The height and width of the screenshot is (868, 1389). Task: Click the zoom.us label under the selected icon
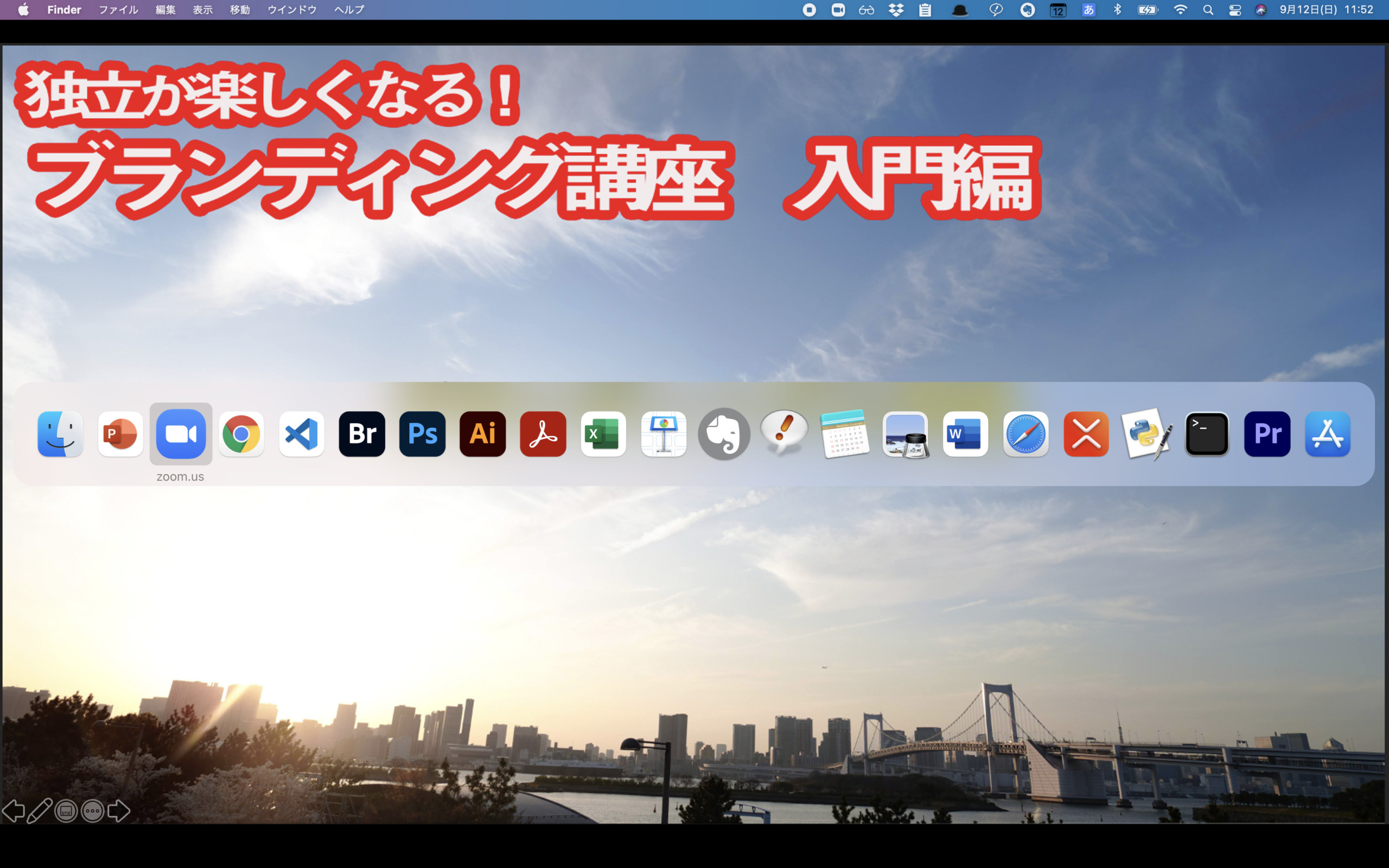tap(180, 476)
